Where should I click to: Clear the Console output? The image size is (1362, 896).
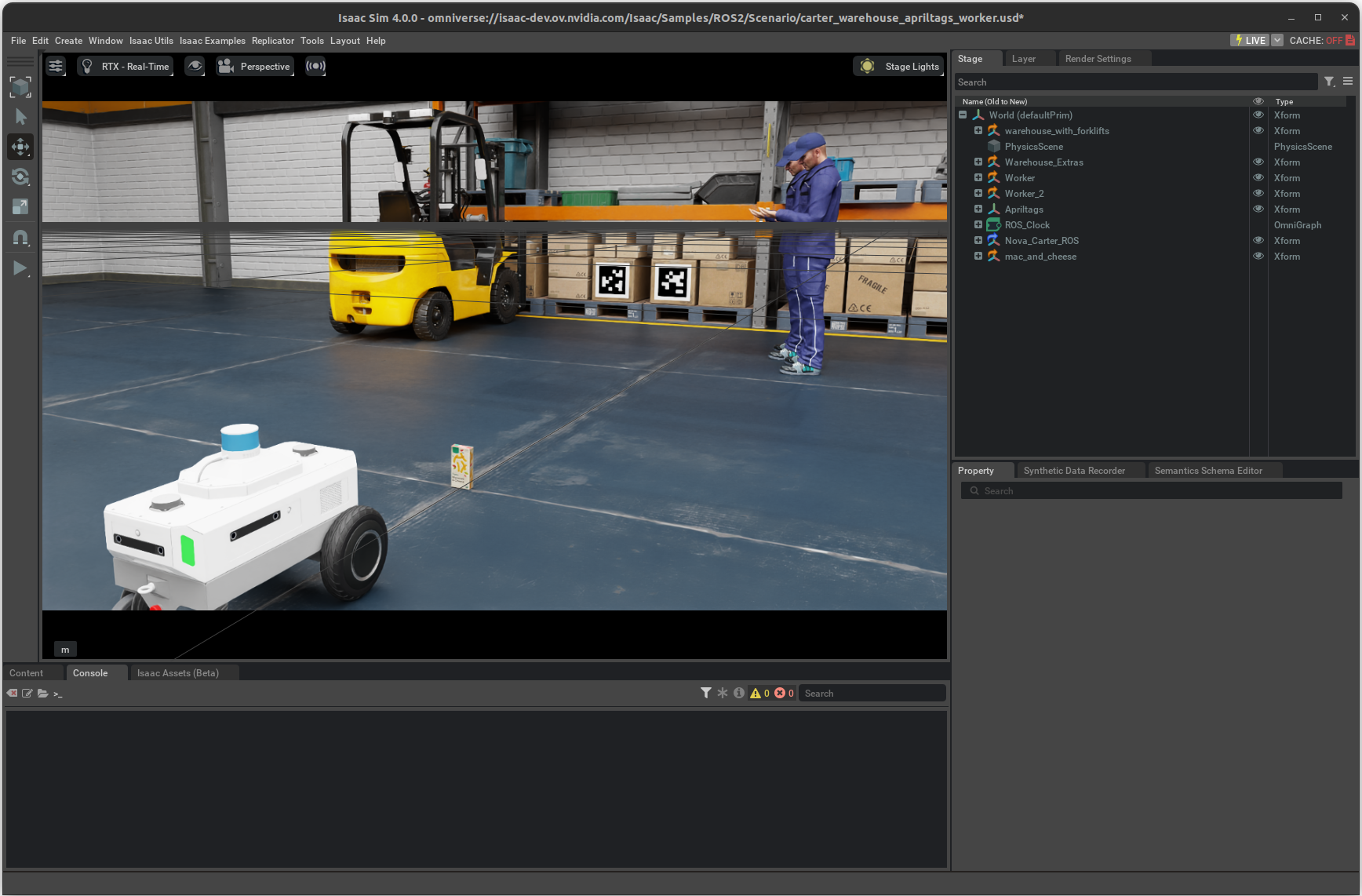[x=12, y=693]
